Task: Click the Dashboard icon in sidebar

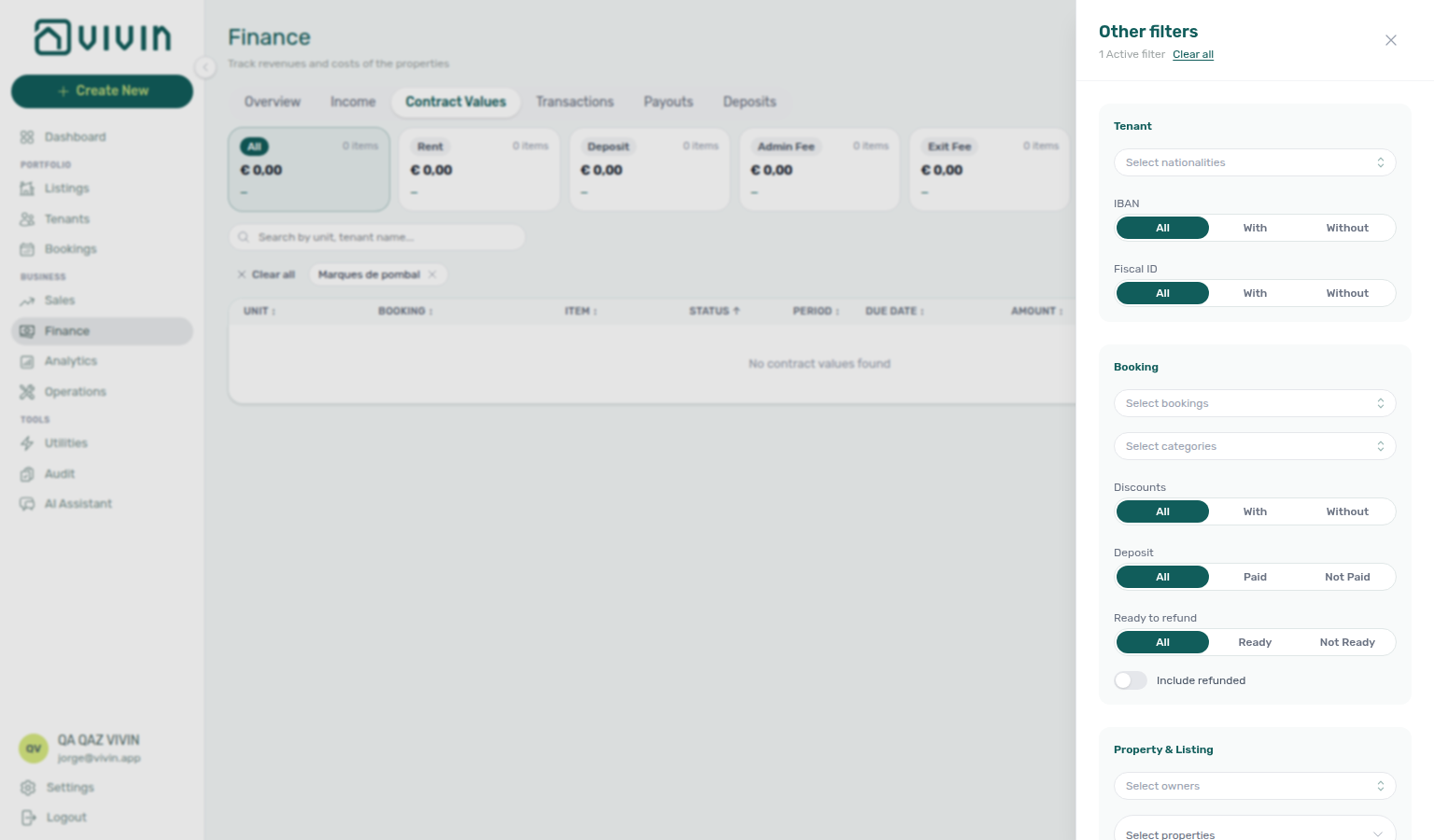Action: click(27, 137)
